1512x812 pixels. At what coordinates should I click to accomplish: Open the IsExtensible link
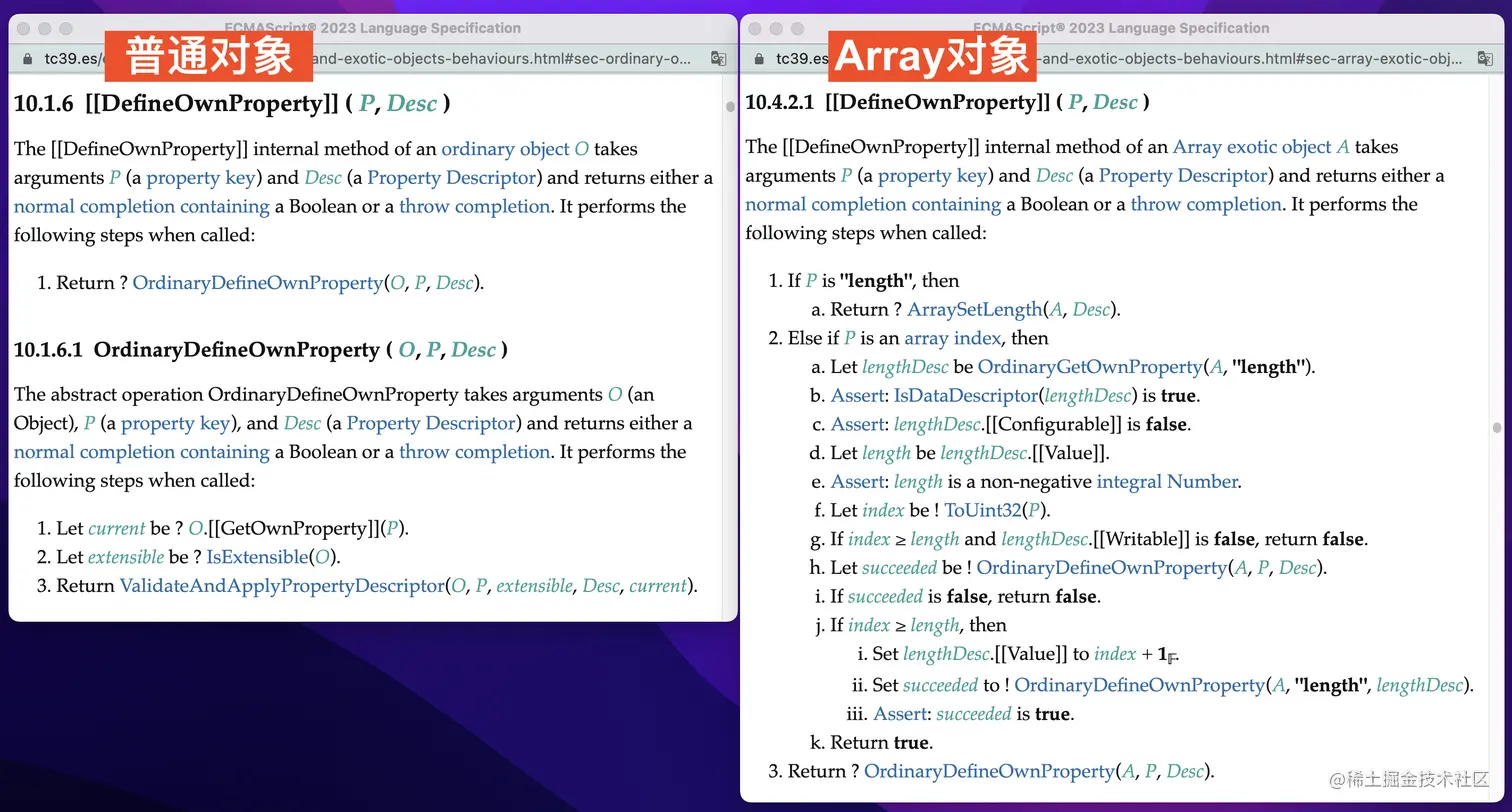tap(257, 557)
